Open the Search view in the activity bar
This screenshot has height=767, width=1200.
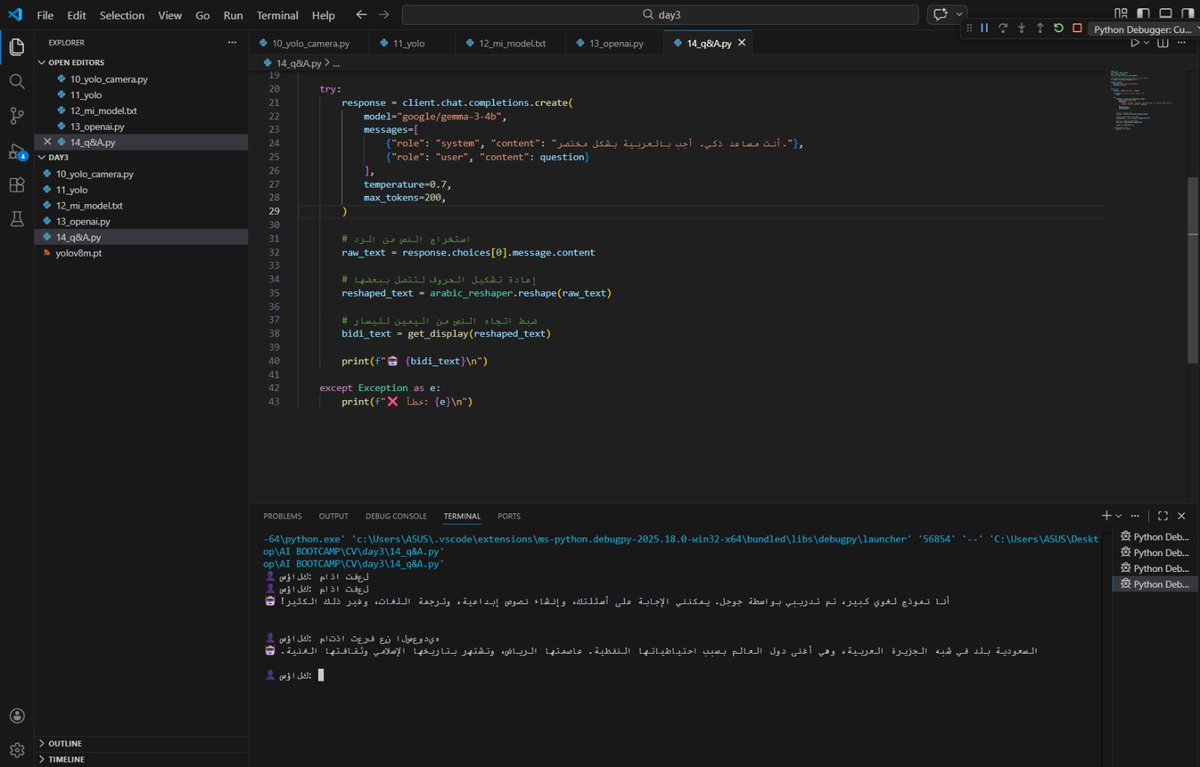point(17,82)
